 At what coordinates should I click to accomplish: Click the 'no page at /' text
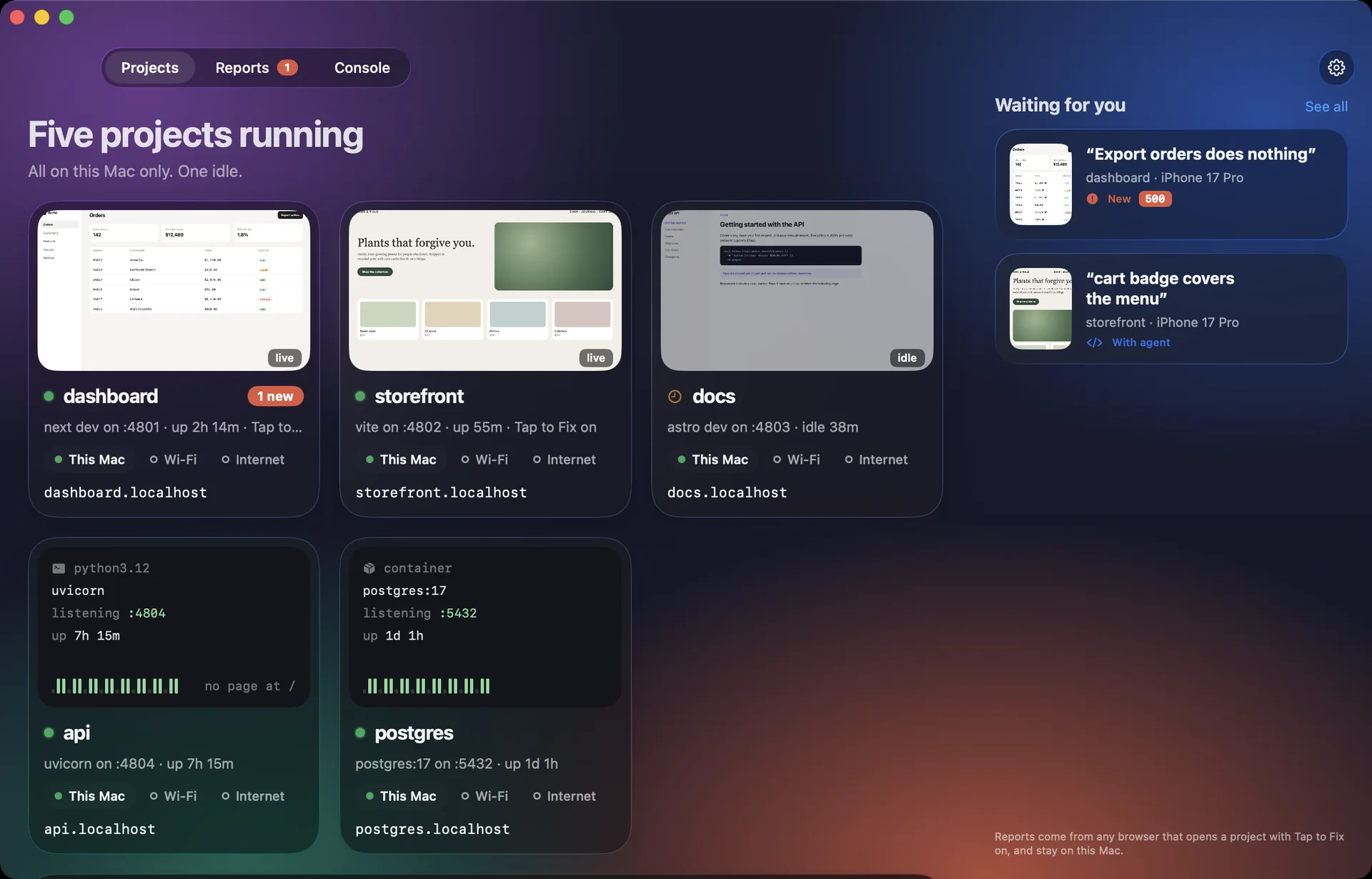click(250, 687)
